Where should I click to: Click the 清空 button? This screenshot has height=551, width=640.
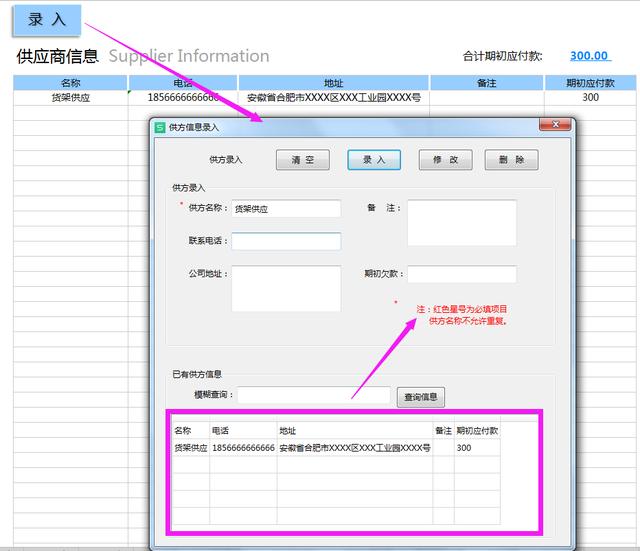coord(302,160)
